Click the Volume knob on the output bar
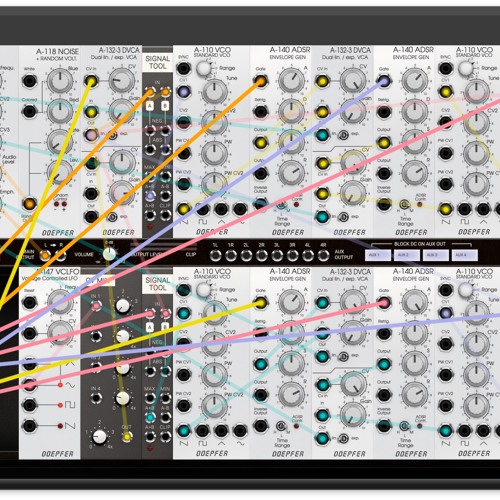This screenshot has width=500, height=500. (109, 254)
